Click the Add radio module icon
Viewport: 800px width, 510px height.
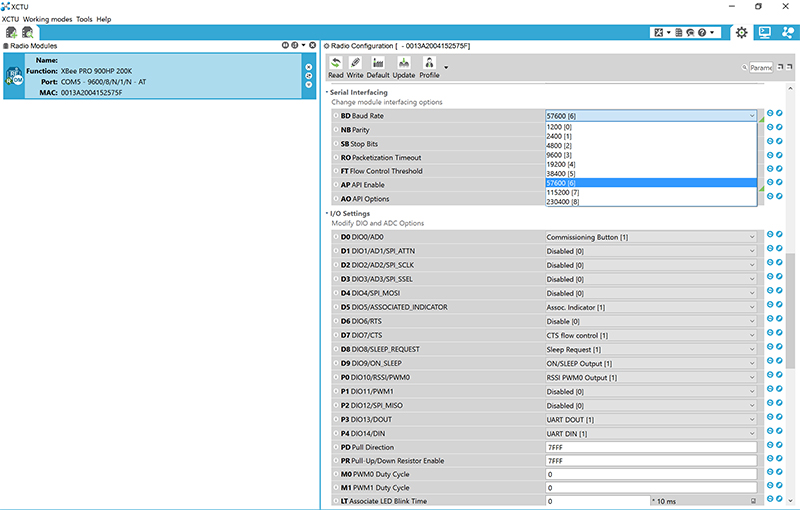pyautogui.click(x=11, y=33)
